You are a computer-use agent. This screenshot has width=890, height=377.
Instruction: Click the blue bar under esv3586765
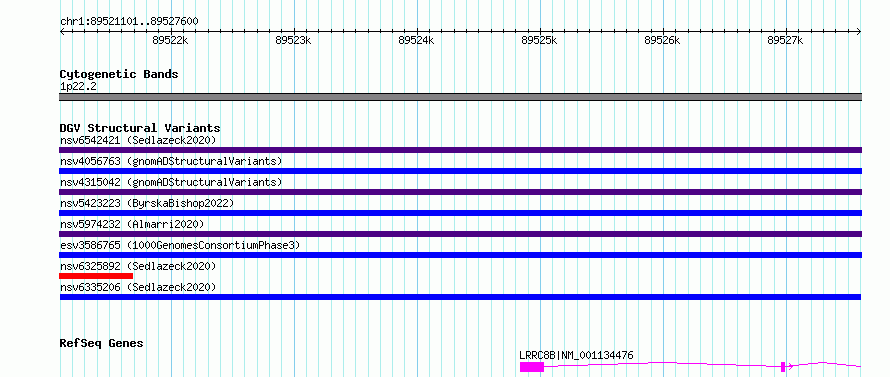[x=460, y=255]
